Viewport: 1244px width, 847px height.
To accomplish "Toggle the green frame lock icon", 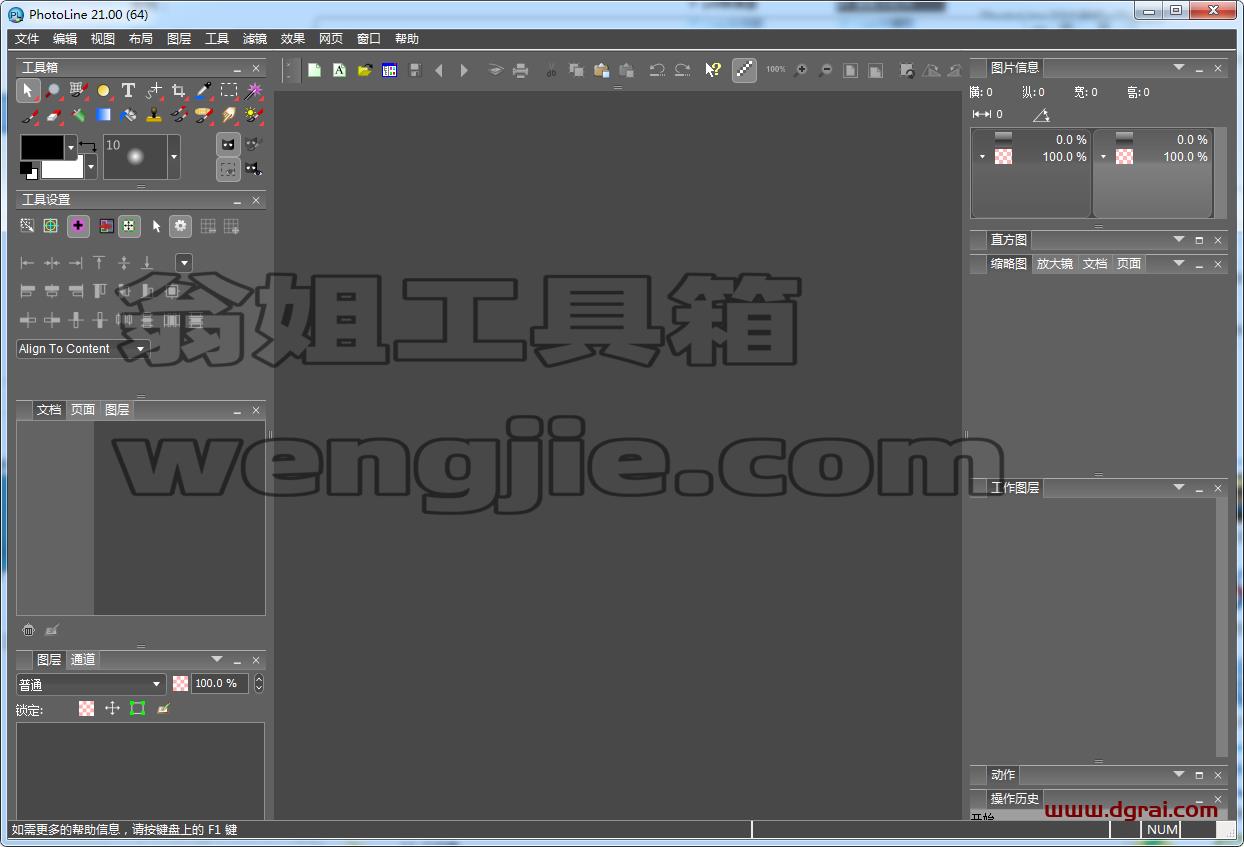I will click(x=138, y=708).
